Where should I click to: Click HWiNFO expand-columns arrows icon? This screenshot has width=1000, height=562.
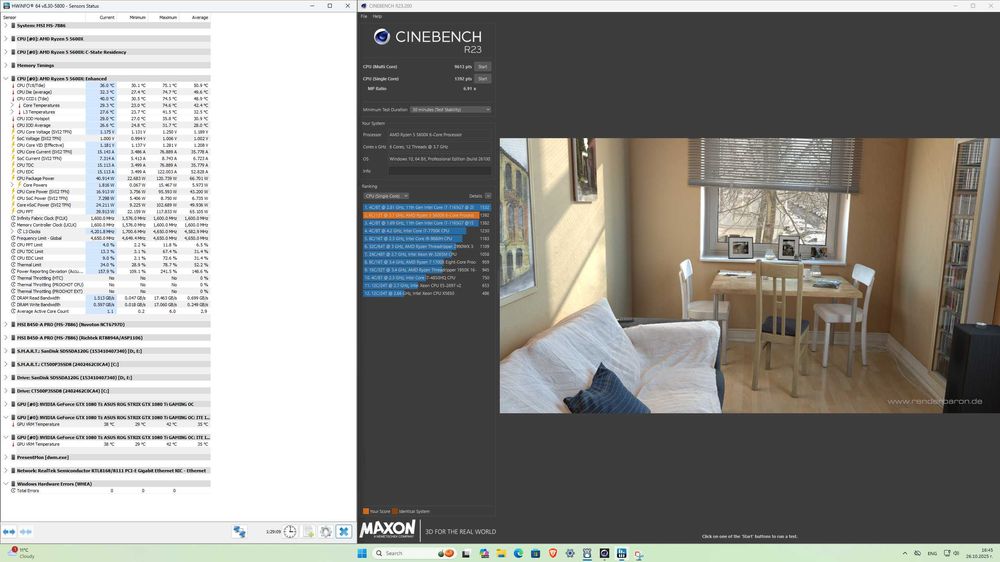9,531
